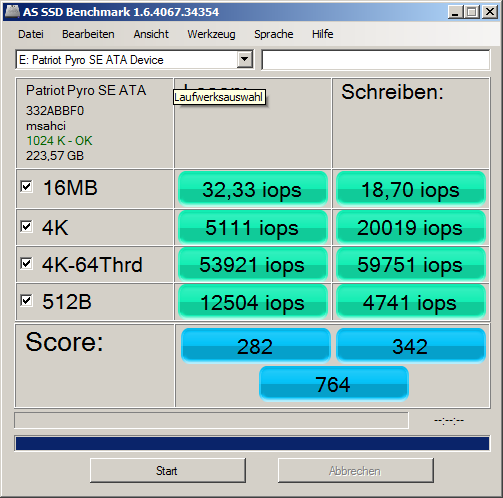Open the Datei menu
Viewport: 503px width, 498px height.
pyautogui.click(x=31, y=34)
